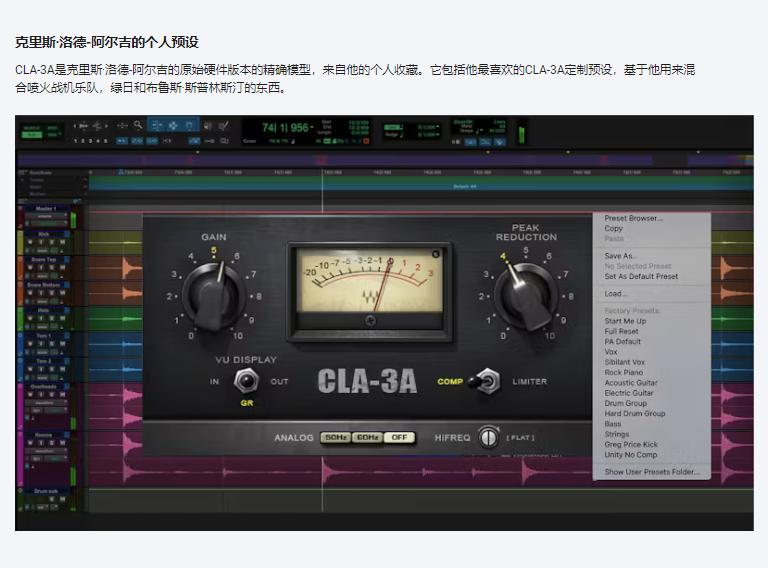Click the record enable on Kick track

pos(30,242)
